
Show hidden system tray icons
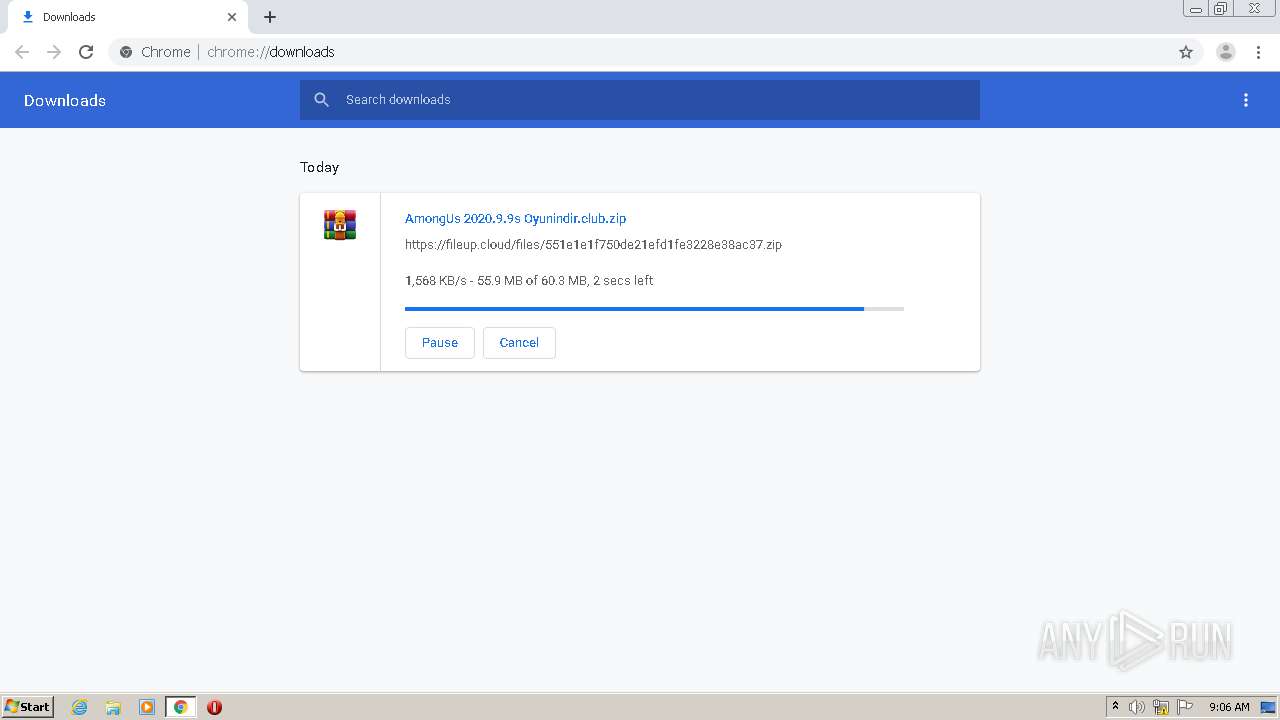(1116, 707)
